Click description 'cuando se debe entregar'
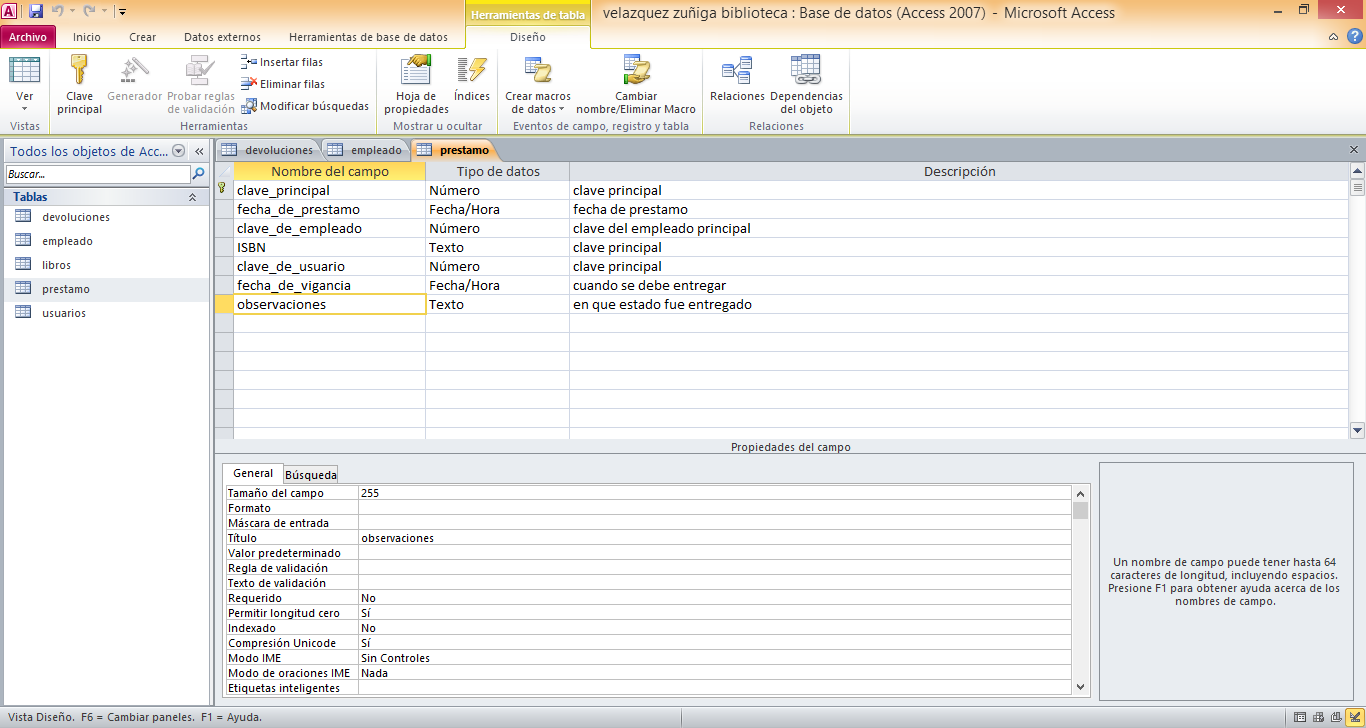Image resolution: width=1366 pixels, height=728 pixels. click(649, 285)
